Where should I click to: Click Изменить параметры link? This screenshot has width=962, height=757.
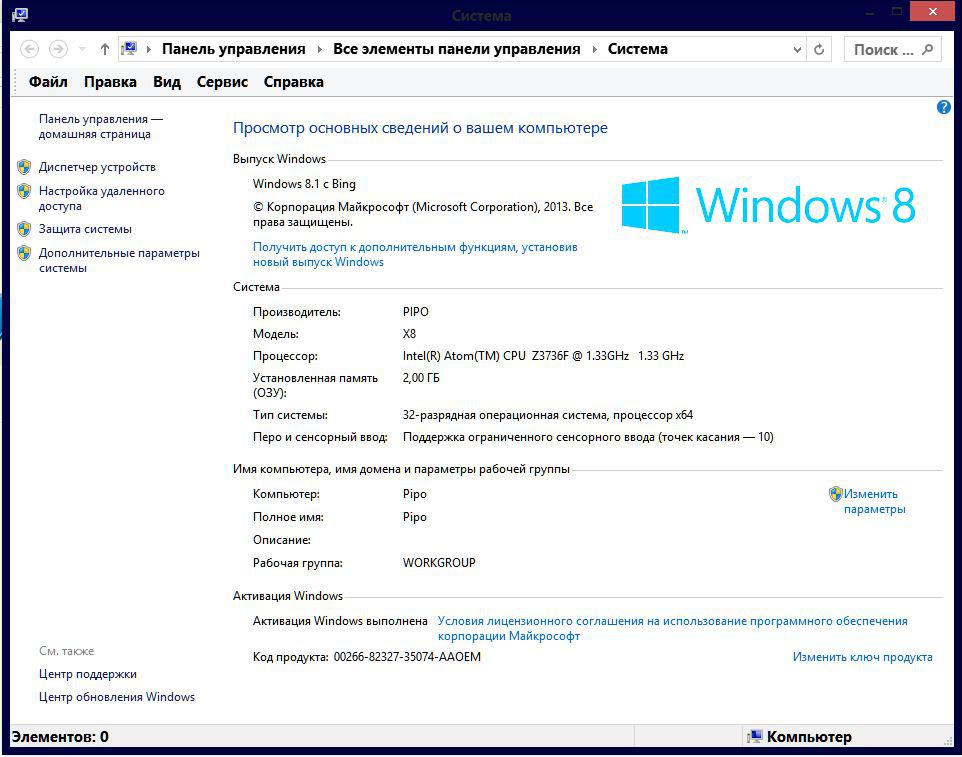click(874, 501)
